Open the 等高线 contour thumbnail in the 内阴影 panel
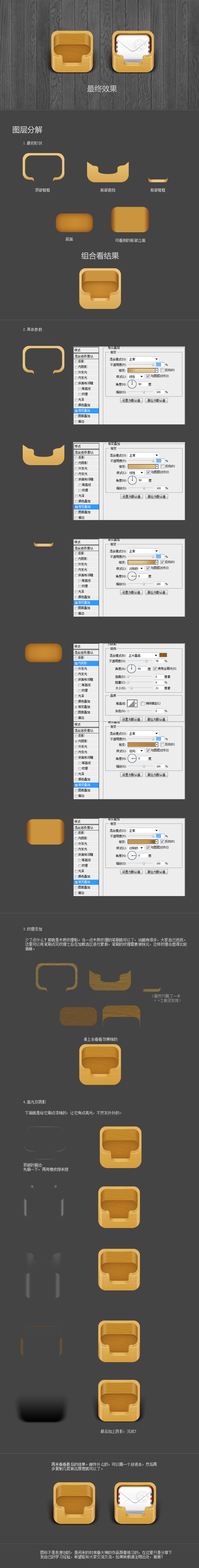The width and height of the screenshot is (199, 1568). tap(132, 703)
